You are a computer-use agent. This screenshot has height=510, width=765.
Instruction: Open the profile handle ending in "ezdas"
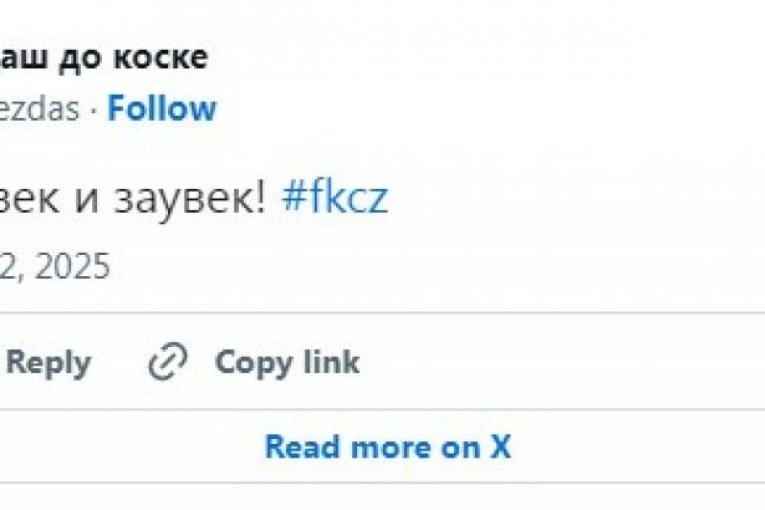[x=38, y=109]
